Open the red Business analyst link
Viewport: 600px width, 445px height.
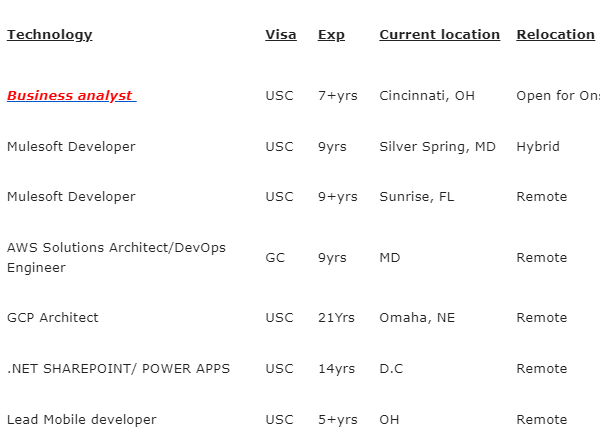click(x=70, y=96)
